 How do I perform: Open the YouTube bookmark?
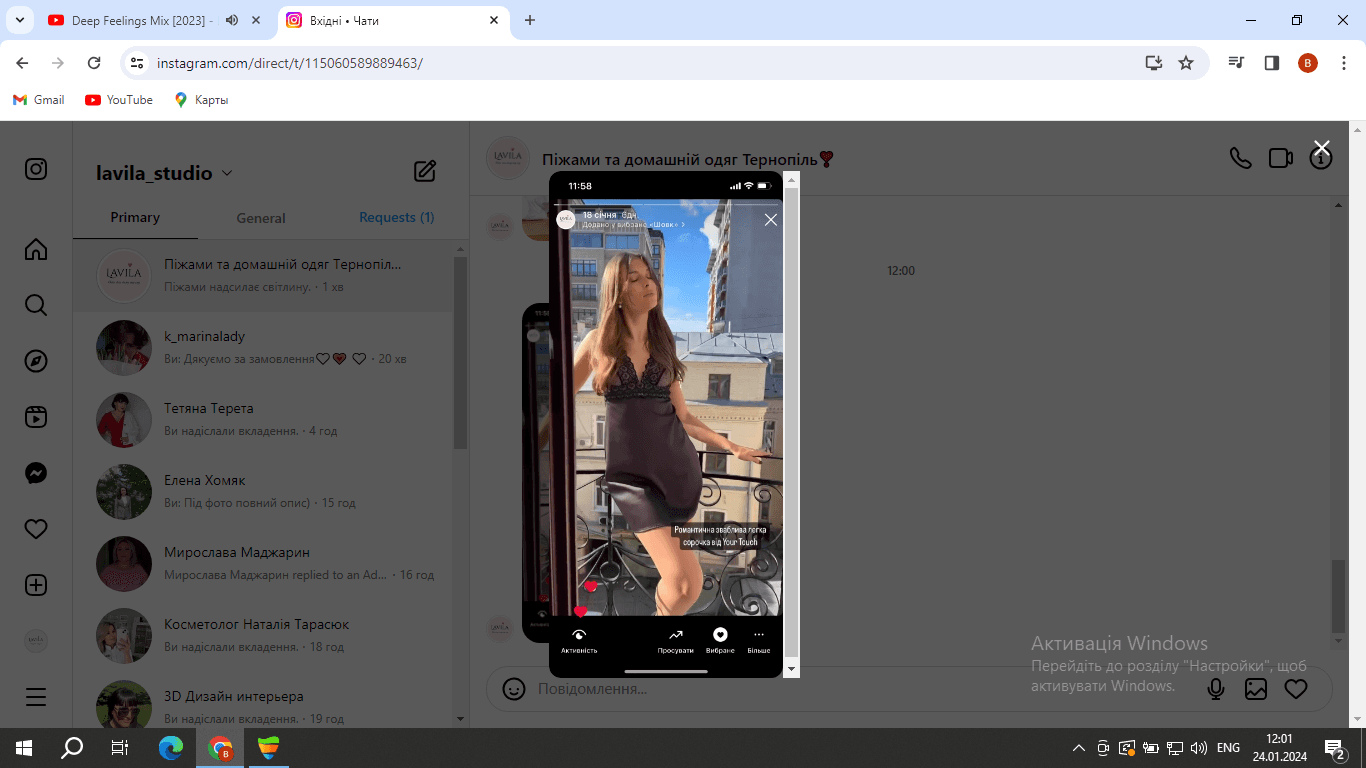pyautogui.click(x=119, y=100)
